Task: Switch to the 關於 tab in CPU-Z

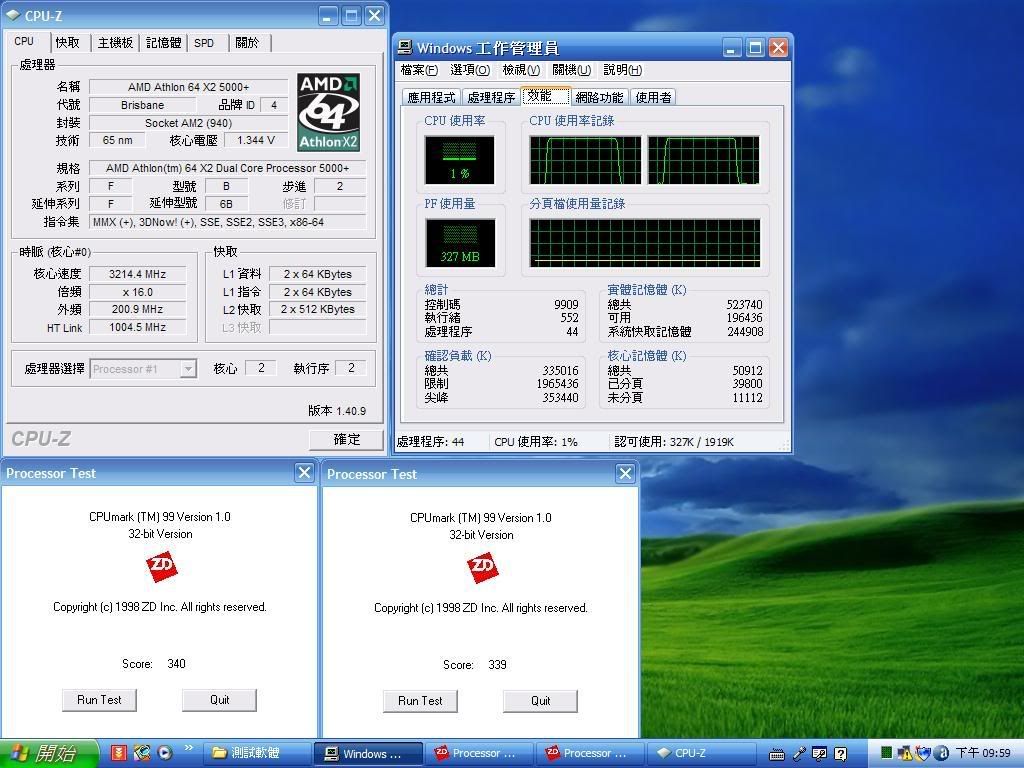Action: [247, 42]
